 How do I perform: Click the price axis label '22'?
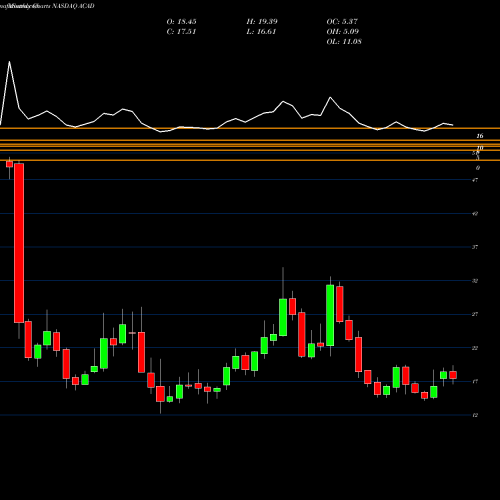[475, 348]
